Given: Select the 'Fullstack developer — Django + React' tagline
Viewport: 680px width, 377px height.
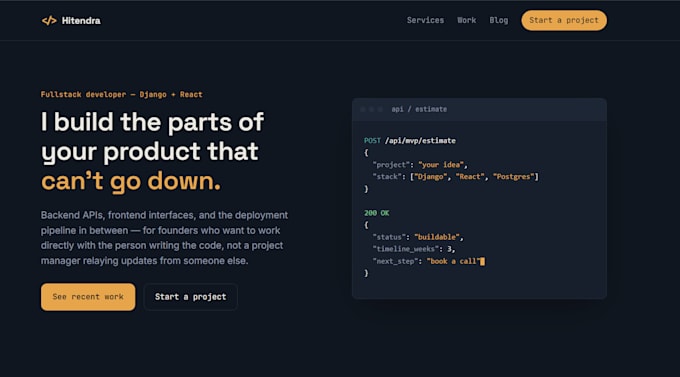Looking at the screenshot, I should [121, 94].
